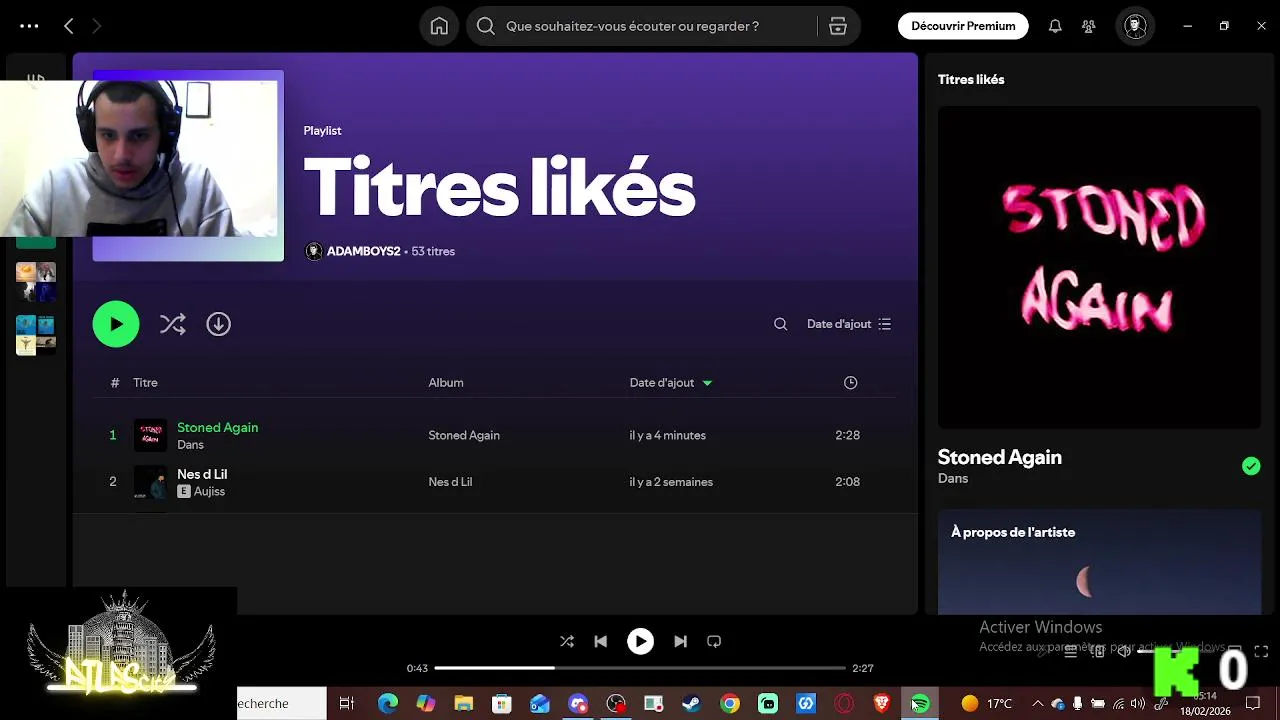Screen dimensions: 1280x720
Task: Open the sidebar orange playlist thumbnail
Action: click(36, 281)
